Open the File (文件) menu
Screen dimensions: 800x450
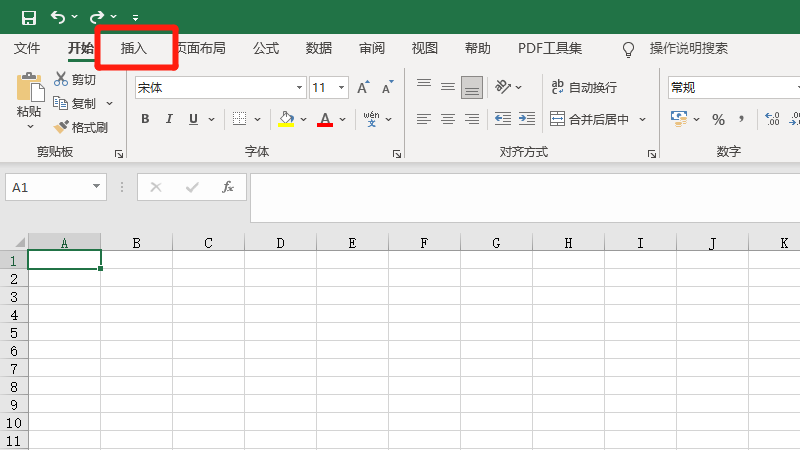(27, 48)
